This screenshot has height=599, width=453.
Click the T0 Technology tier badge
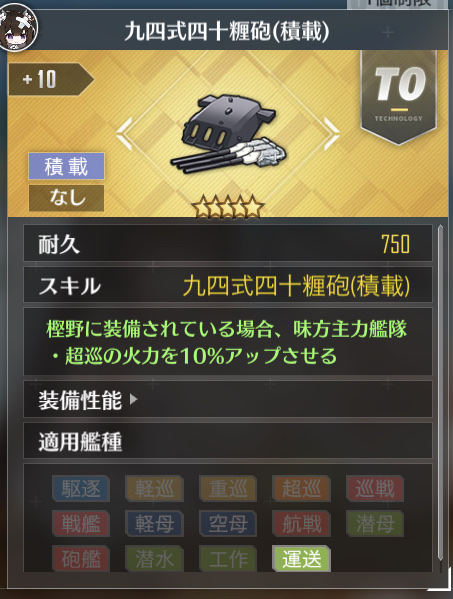399,97
